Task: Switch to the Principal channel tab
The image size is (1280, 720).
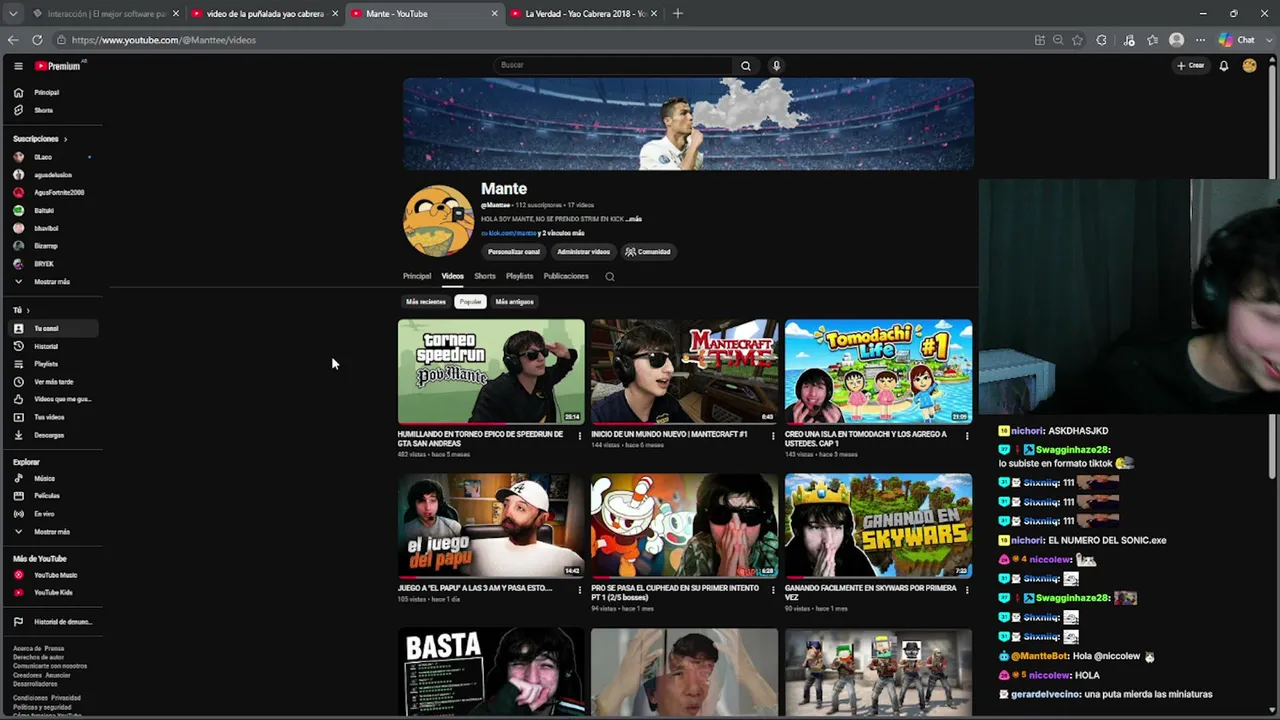Action: click(417, 276)
